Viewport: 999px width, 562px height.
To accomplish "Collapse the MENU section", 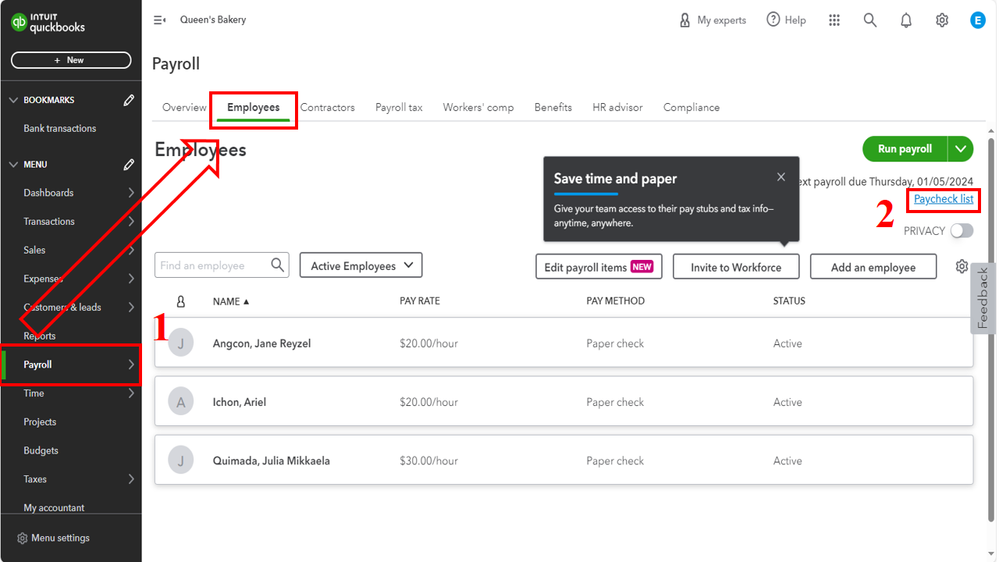I will coord(13,164).
